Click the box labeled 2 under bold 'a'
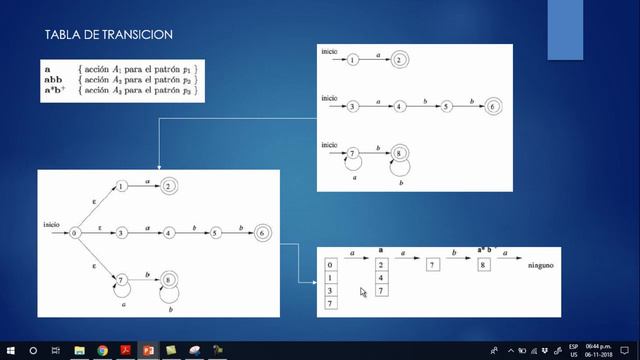Viewport: 640px width, 360px height. (381, 264)
